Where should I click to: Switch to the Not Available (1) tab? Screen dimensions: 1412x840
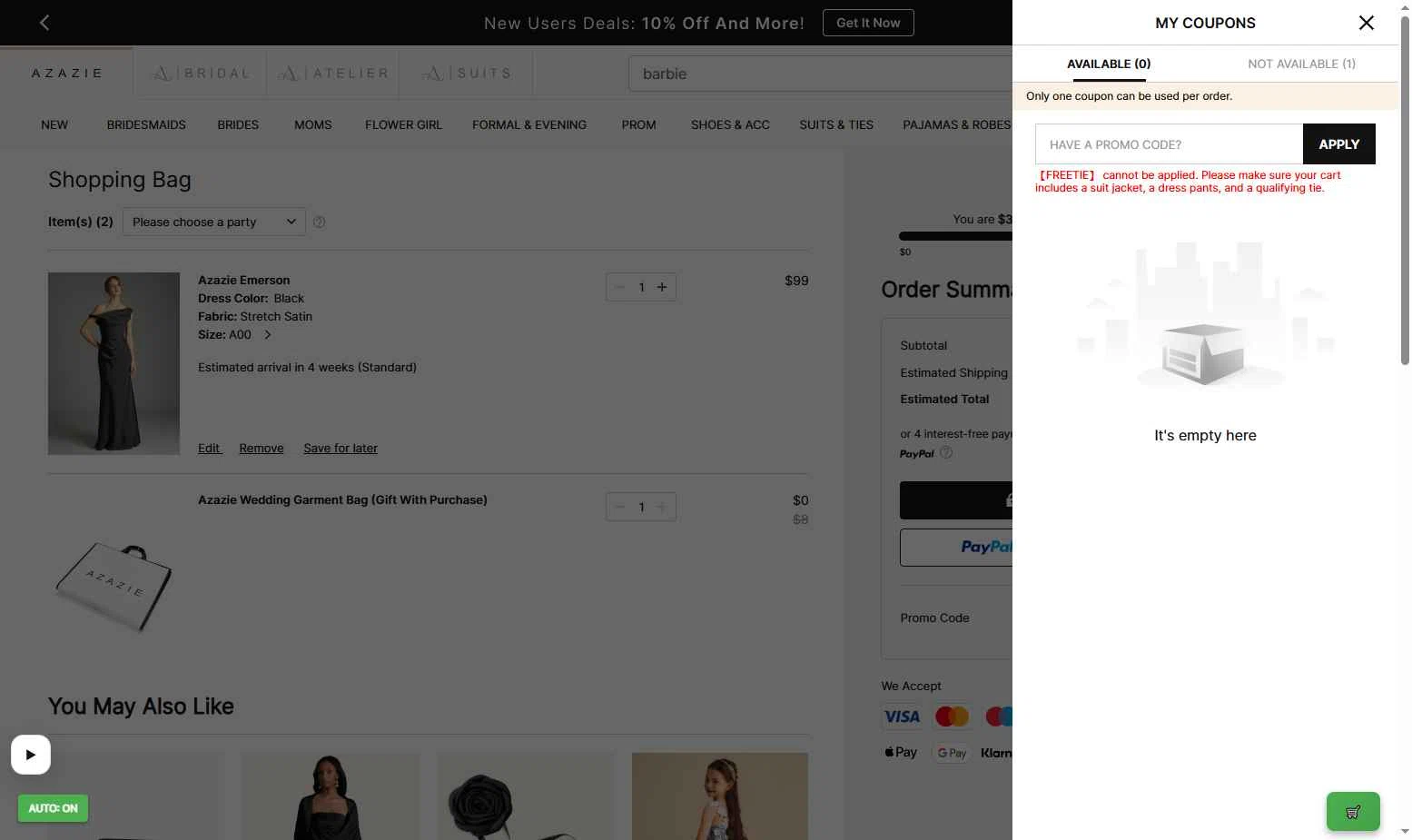pyautogui.click(x=1301, y=64)
